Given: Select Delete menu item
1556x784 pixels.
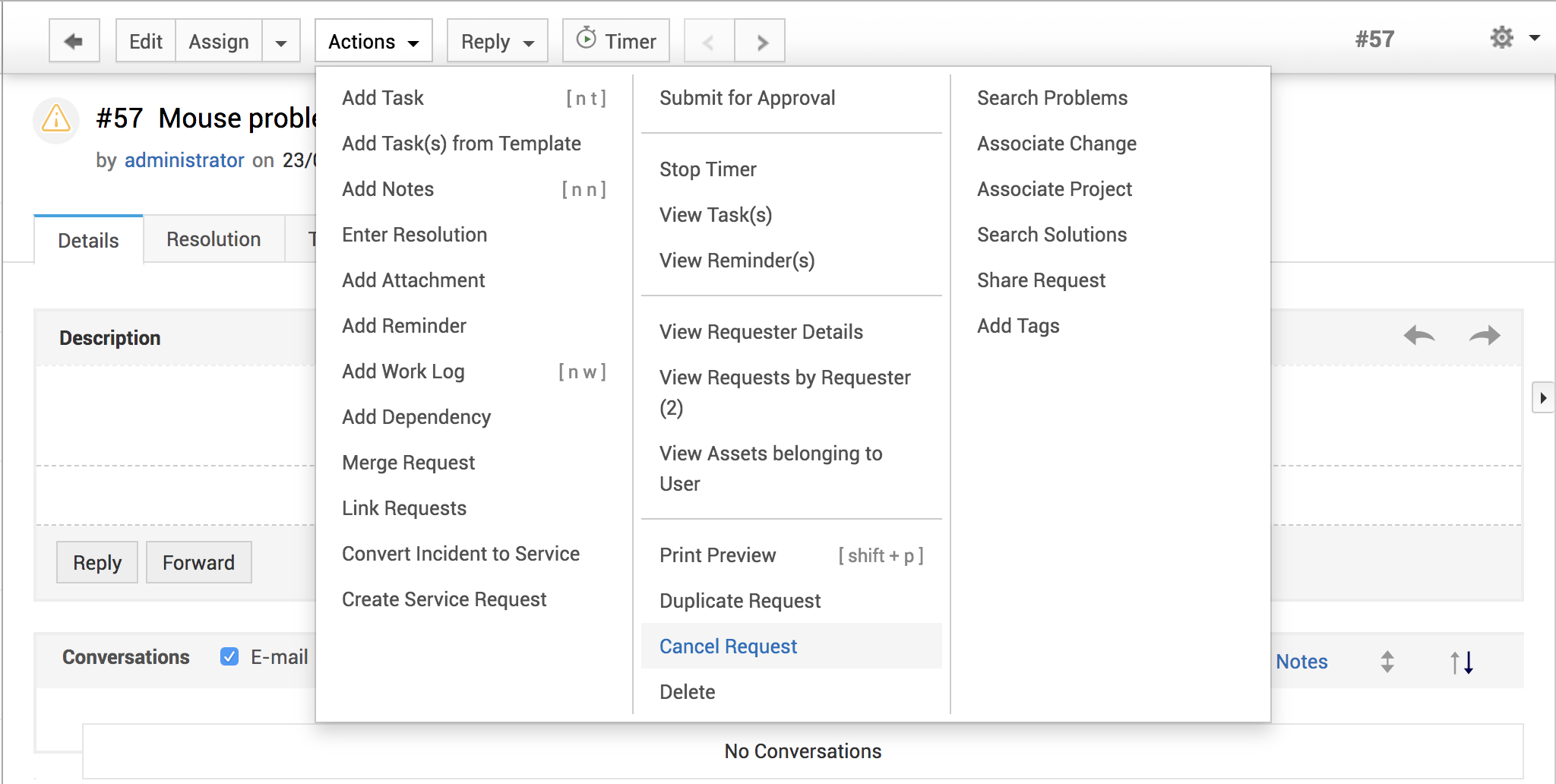Looking at the screenshot, I should [792, 692].
